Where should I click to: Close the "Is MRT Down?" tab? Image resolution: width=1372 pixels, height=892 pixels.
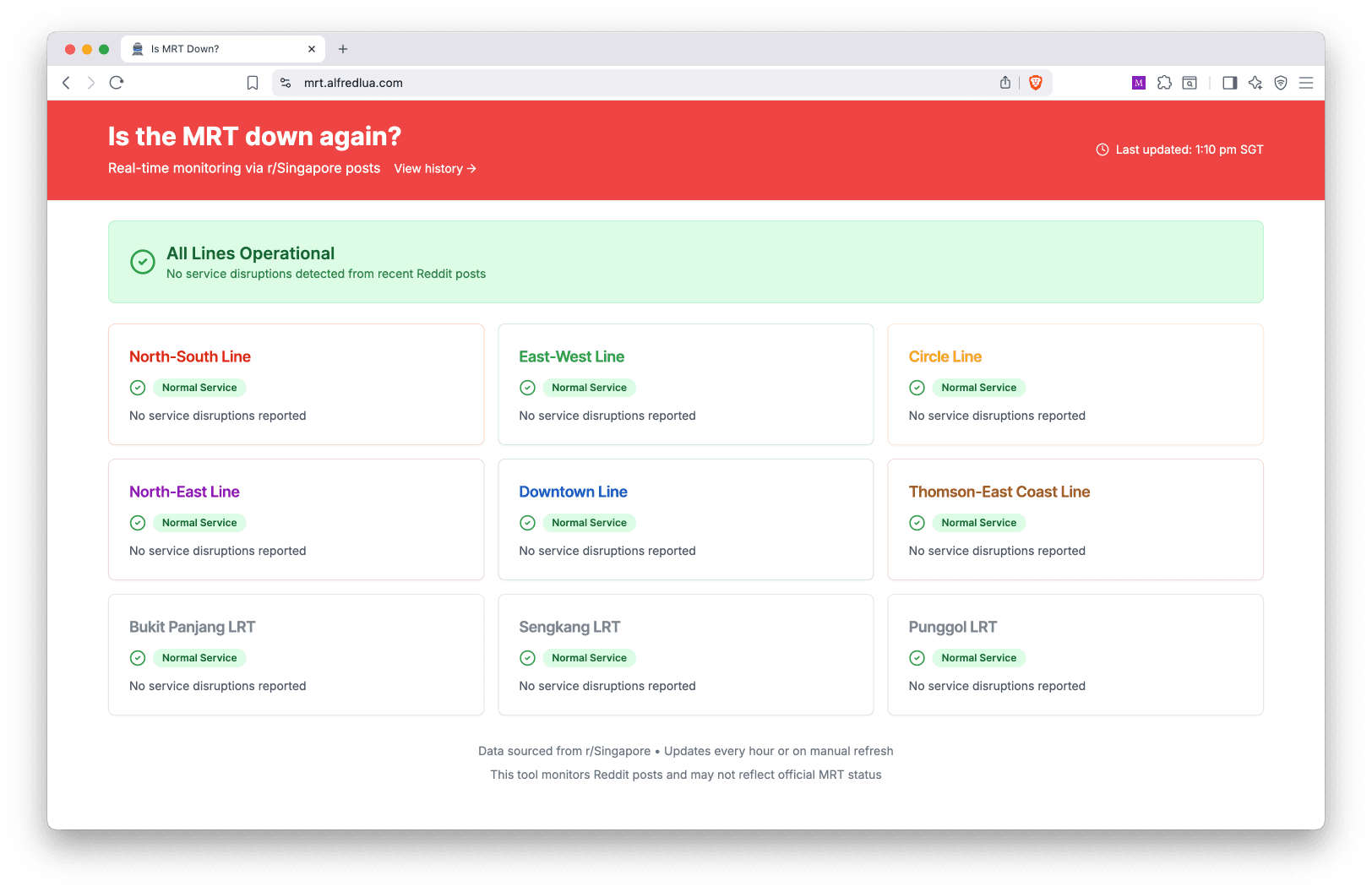coord(312,49)
